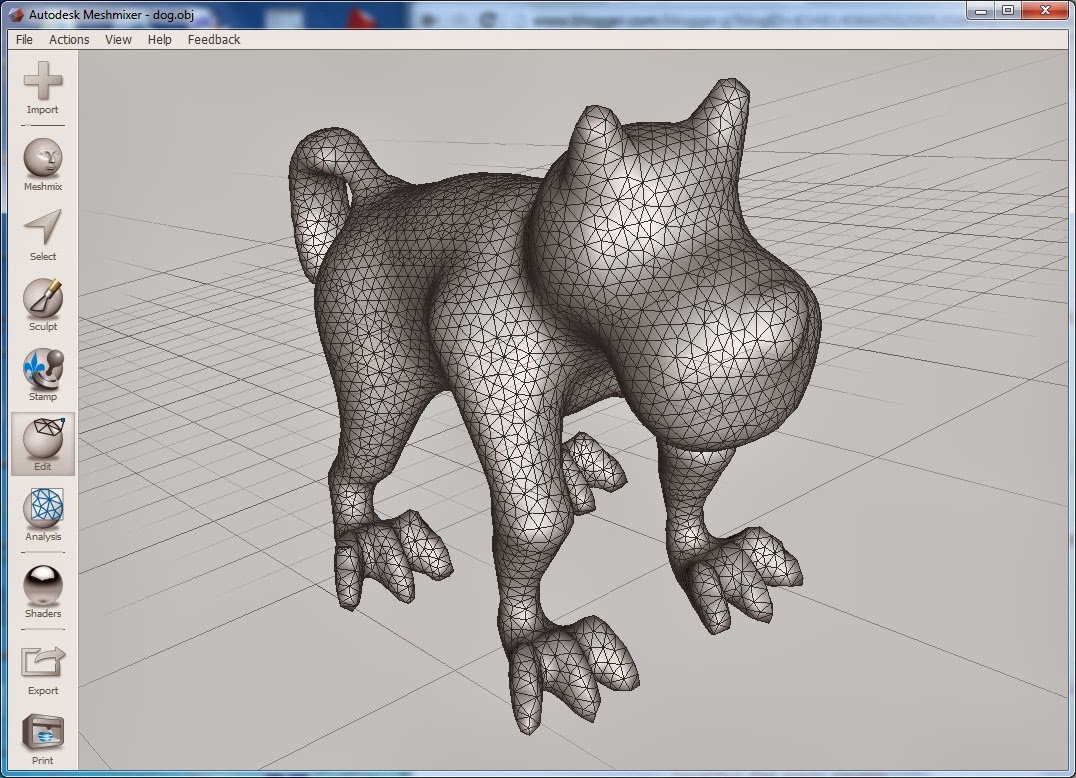
Task: Switch to the Sculpt tool
Action: point(42,298)
